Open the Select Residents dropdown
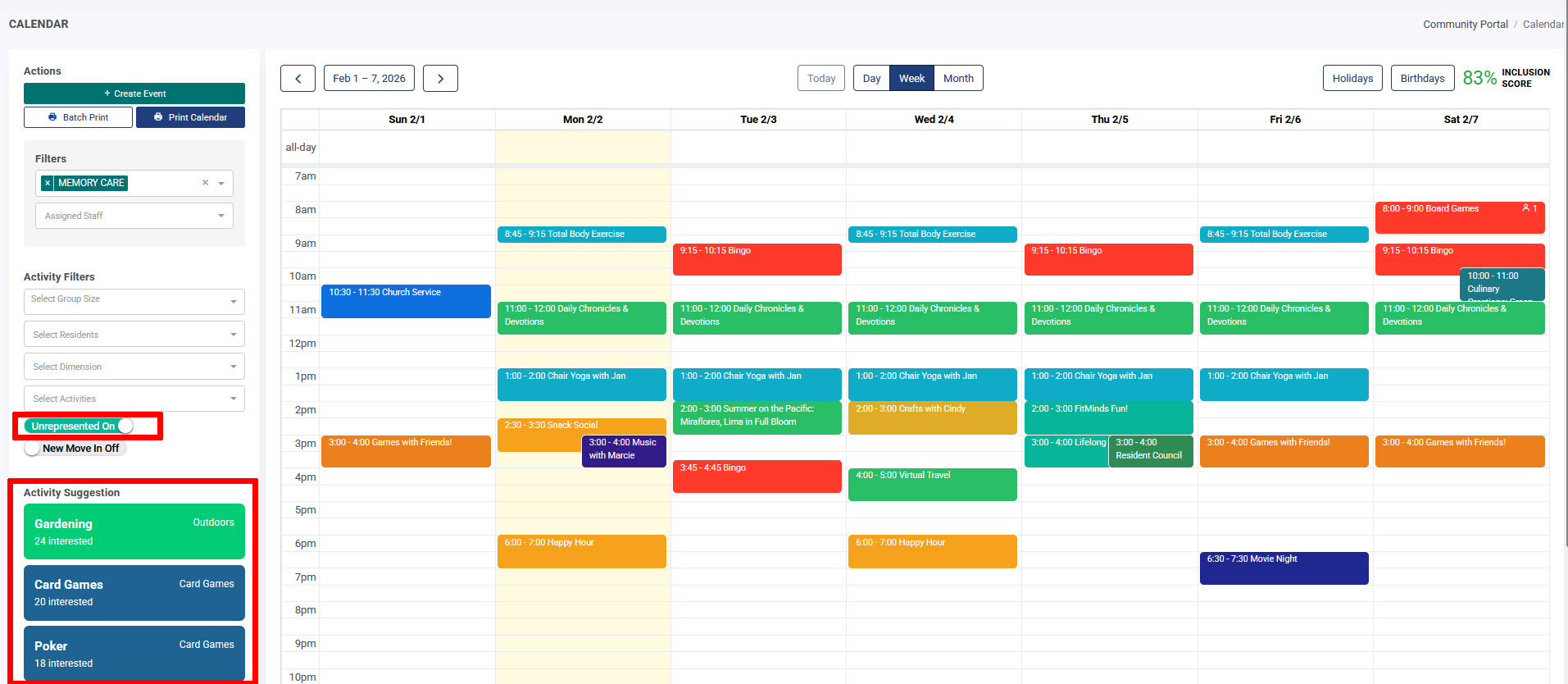This screenshot has height=684, width=1568. point(134,335)
